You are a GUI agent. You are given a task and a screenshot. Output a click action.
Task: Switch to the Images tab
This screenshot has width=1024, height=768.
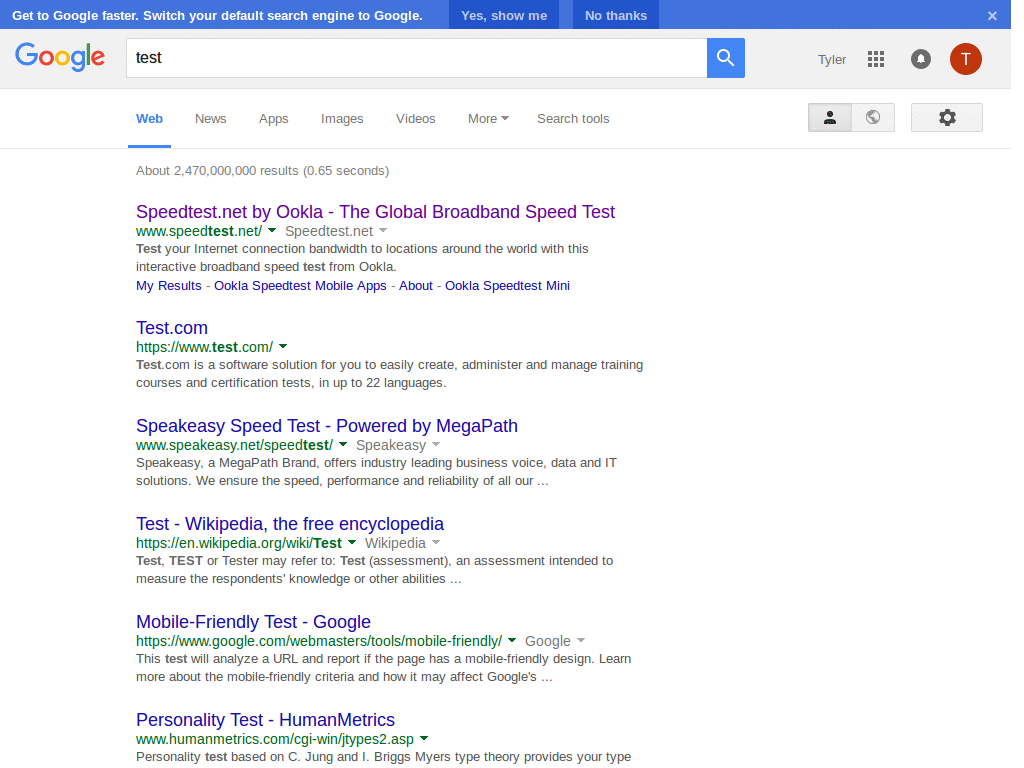pyautogui.click(x=342, y=119)
